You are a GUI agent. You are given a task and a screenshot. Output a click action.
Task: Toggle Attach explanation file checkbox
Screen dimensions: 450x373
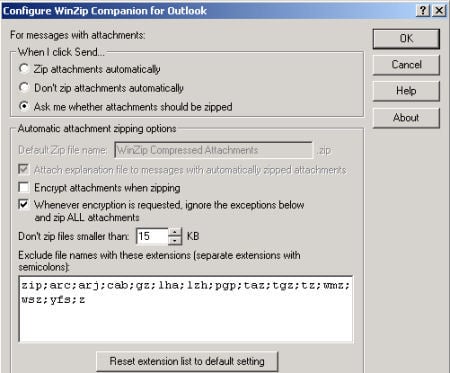click(x=24, y=169)
